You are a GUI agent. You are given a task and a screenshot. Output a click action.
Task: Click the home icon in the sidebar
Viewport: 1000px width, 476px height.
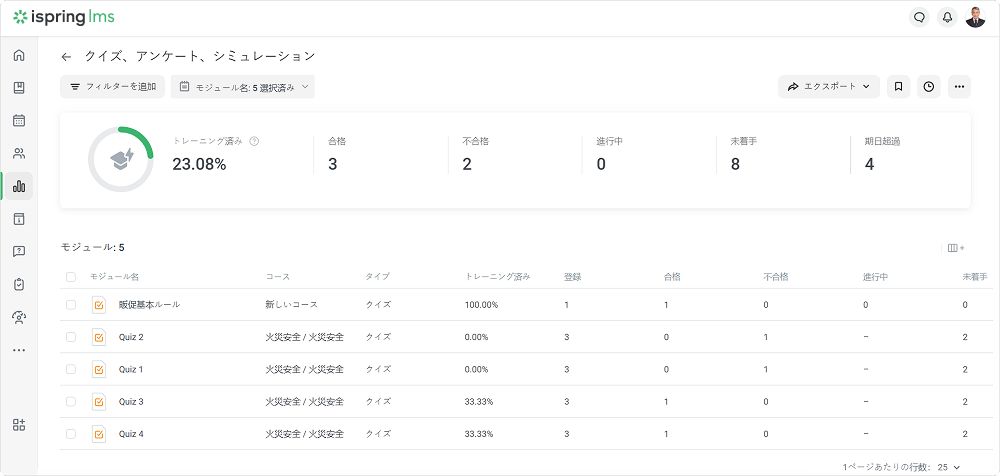(19, 55)
